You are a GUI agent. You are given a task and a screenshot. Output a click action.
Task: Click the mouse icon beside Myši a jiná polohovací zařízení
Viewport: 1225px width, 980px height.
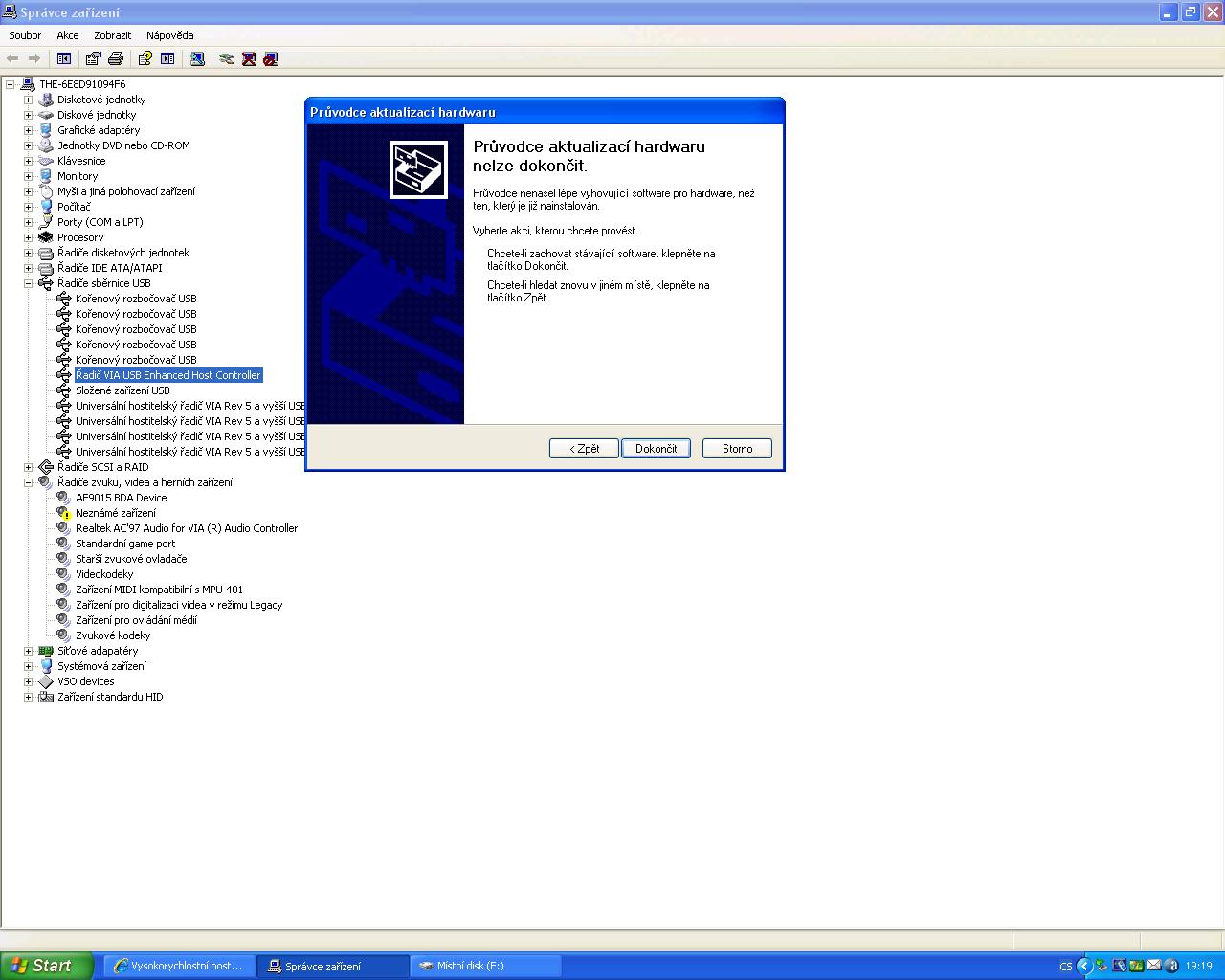[45, 191]
